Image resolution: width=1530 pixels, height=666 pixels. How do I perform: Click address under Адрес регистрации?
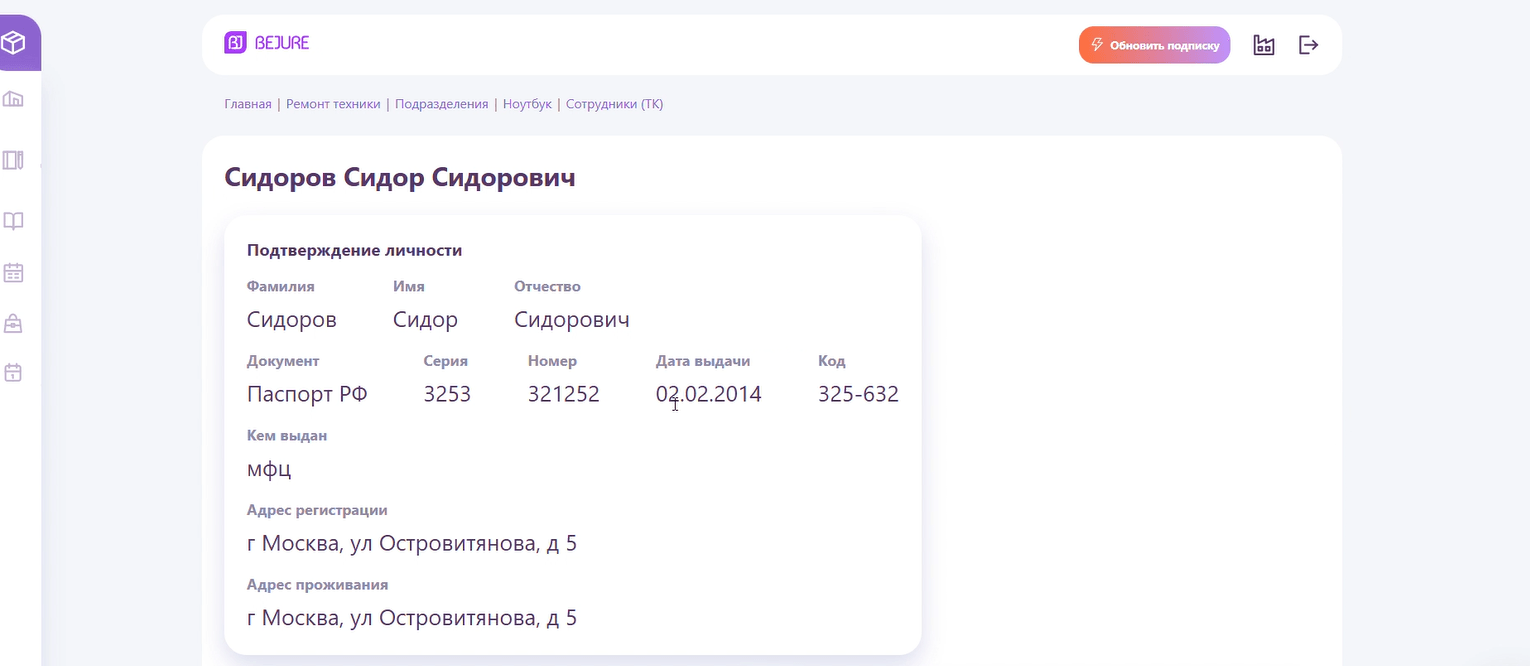412,544
